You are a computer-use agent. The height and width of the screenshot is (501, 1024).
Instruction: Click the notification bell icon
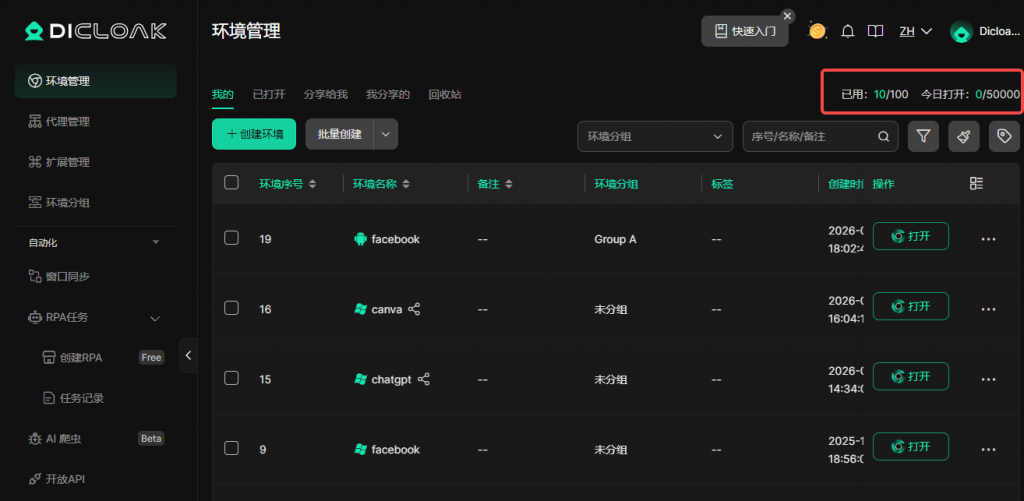point(848,31)
